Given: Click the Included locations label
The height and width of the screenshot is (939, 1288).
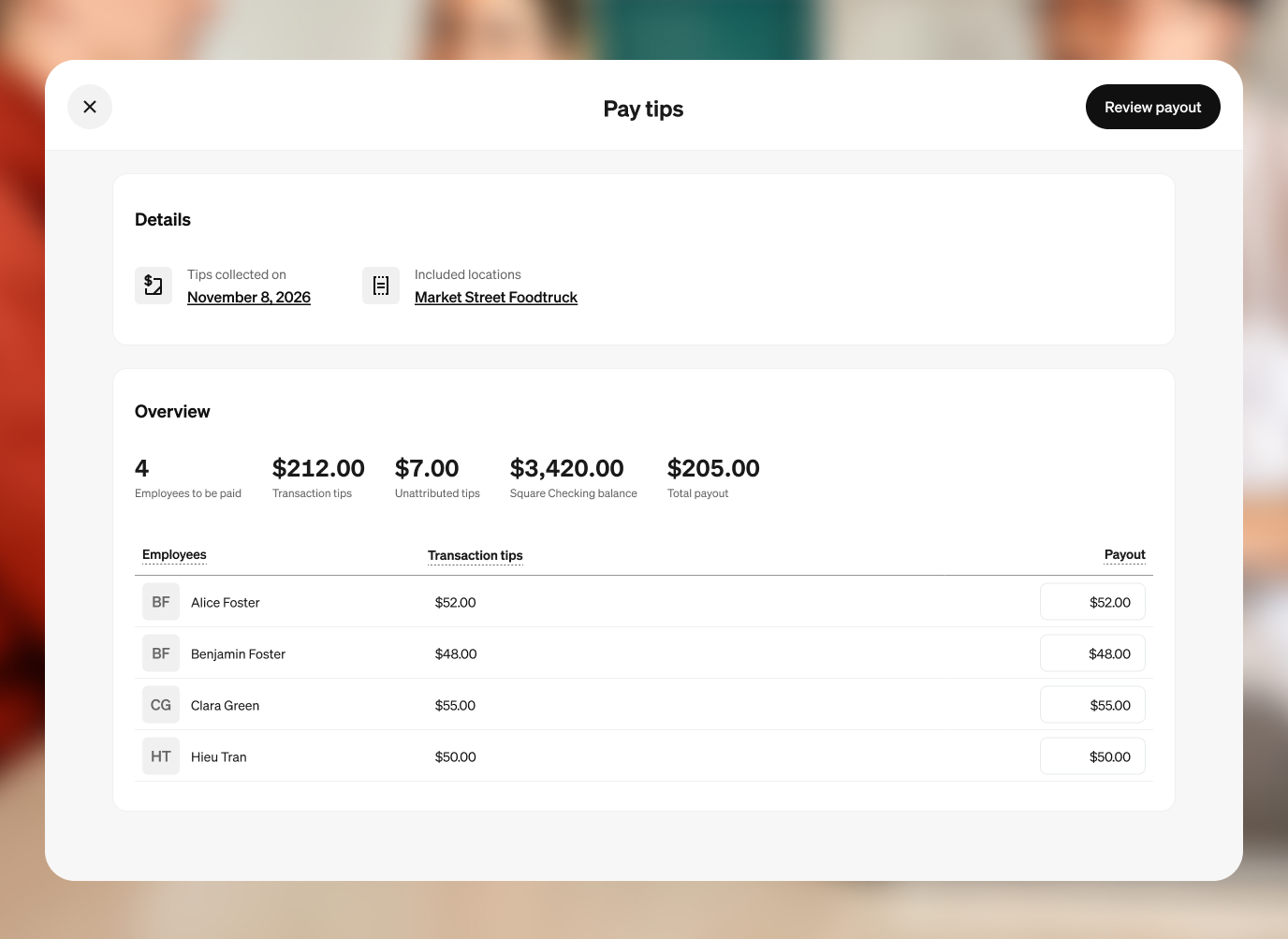Looking at the screenshot, I should pos(468,274).
